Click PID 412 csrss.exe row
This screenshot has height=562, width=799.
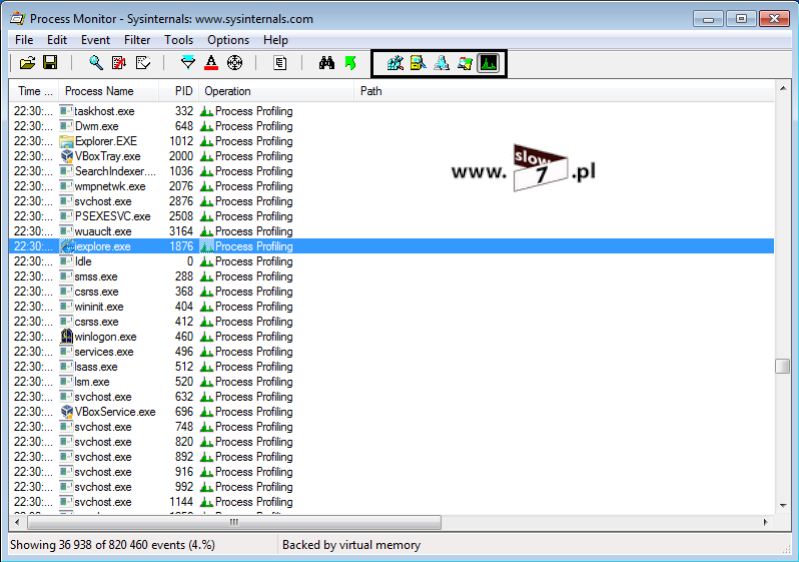click(391, 322)
